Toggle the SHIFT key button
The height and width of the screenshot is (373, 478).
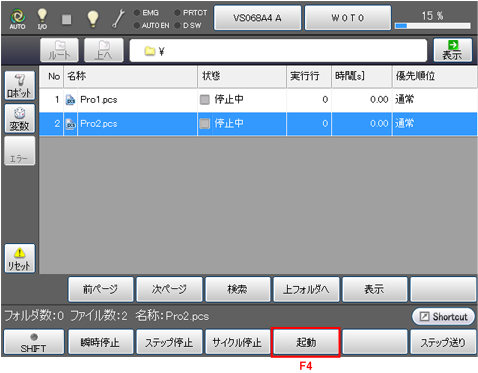click(34, 342)
